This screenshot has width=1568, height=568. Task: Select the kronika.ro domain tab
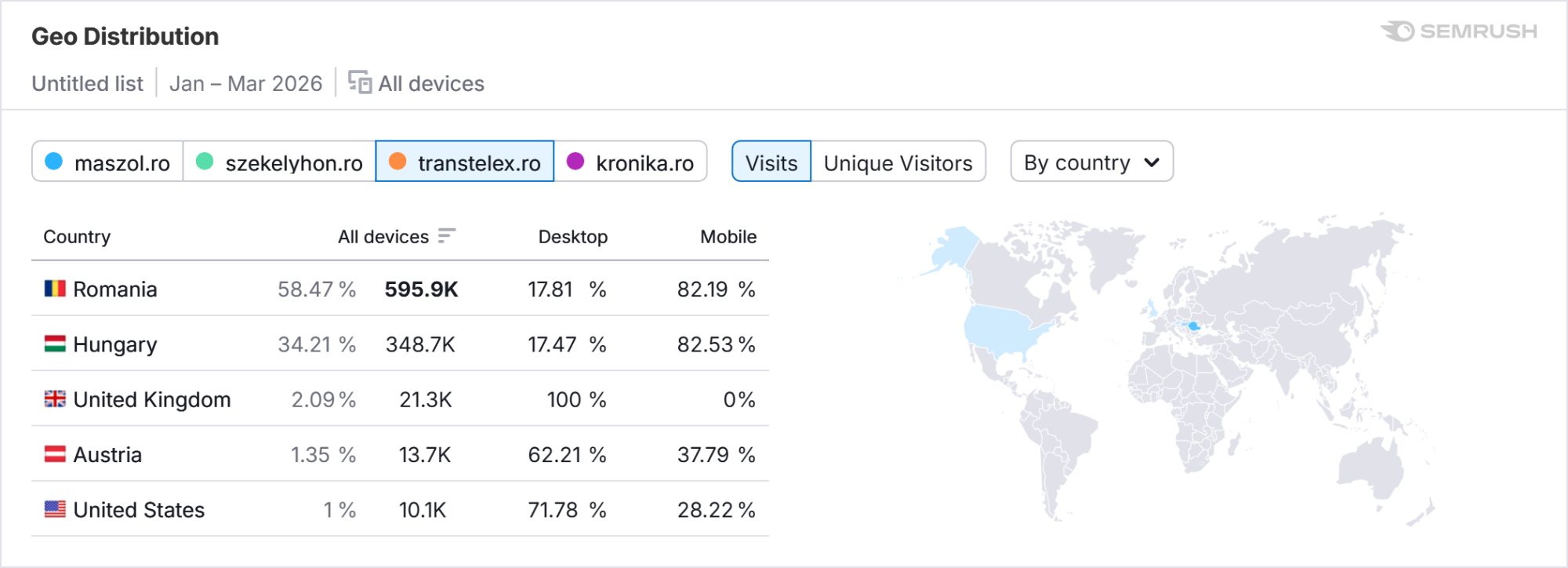coord(630,162)
